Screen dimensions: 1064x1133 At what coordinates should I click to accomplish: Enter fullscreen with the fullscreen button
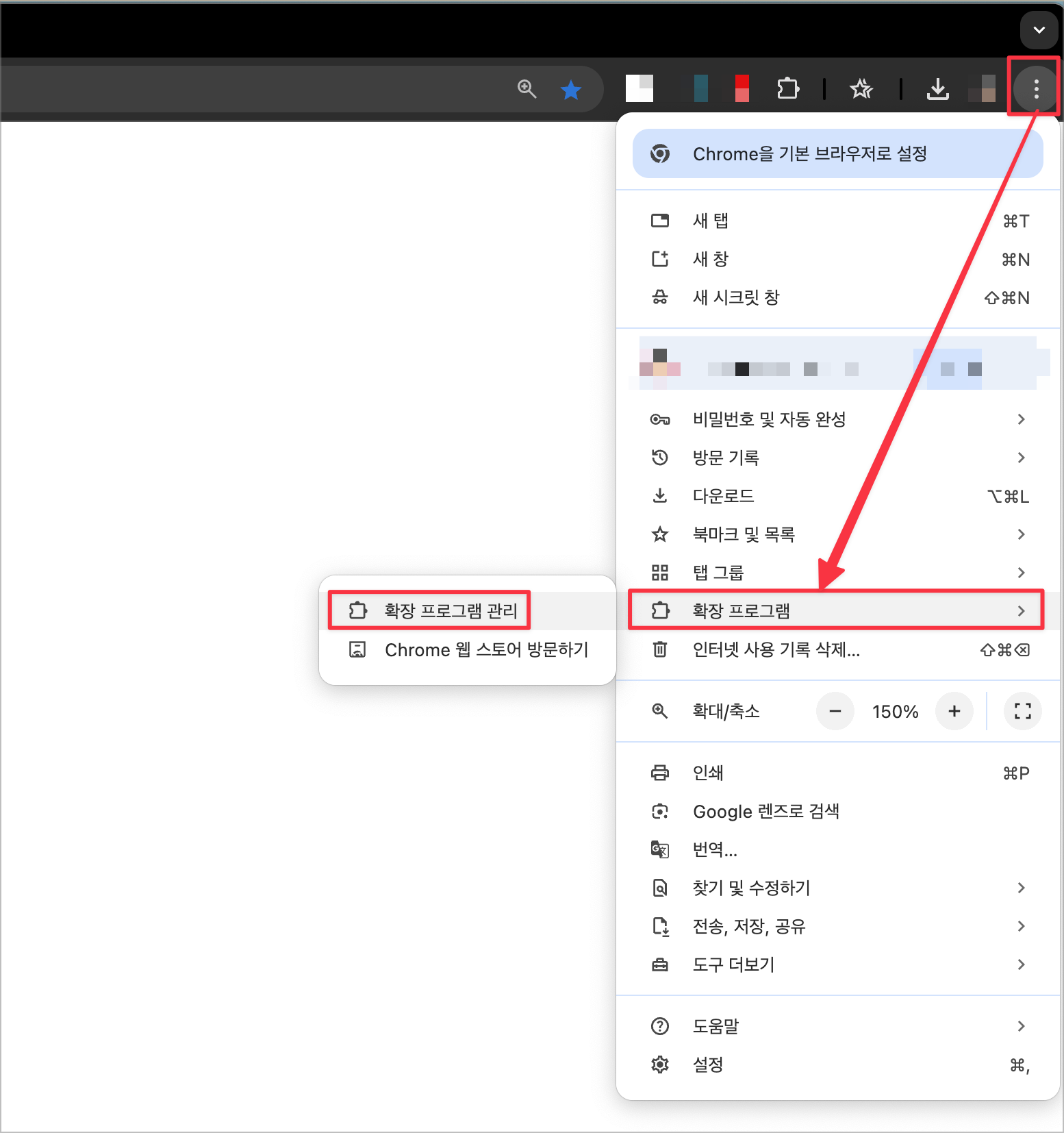click(1022, 711)
